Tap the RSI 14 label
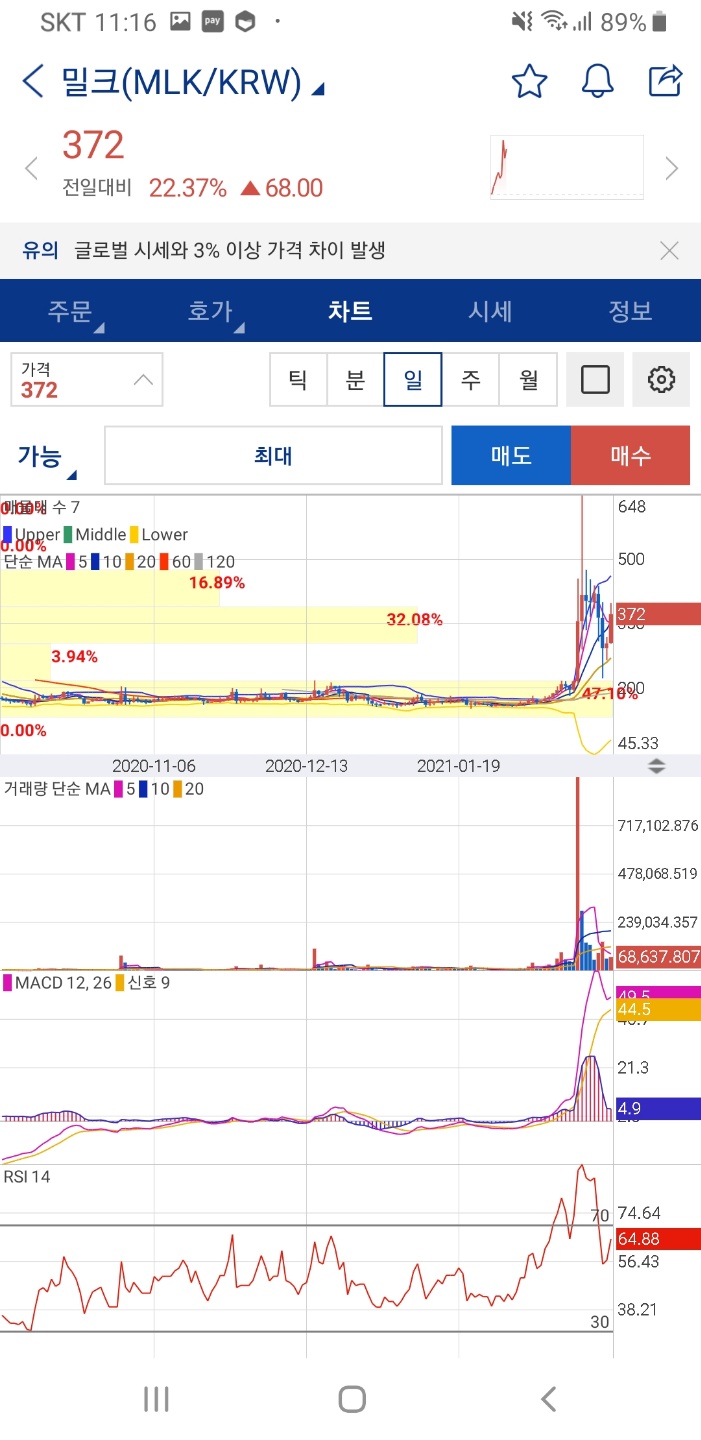 click(x=27, y=1177)
